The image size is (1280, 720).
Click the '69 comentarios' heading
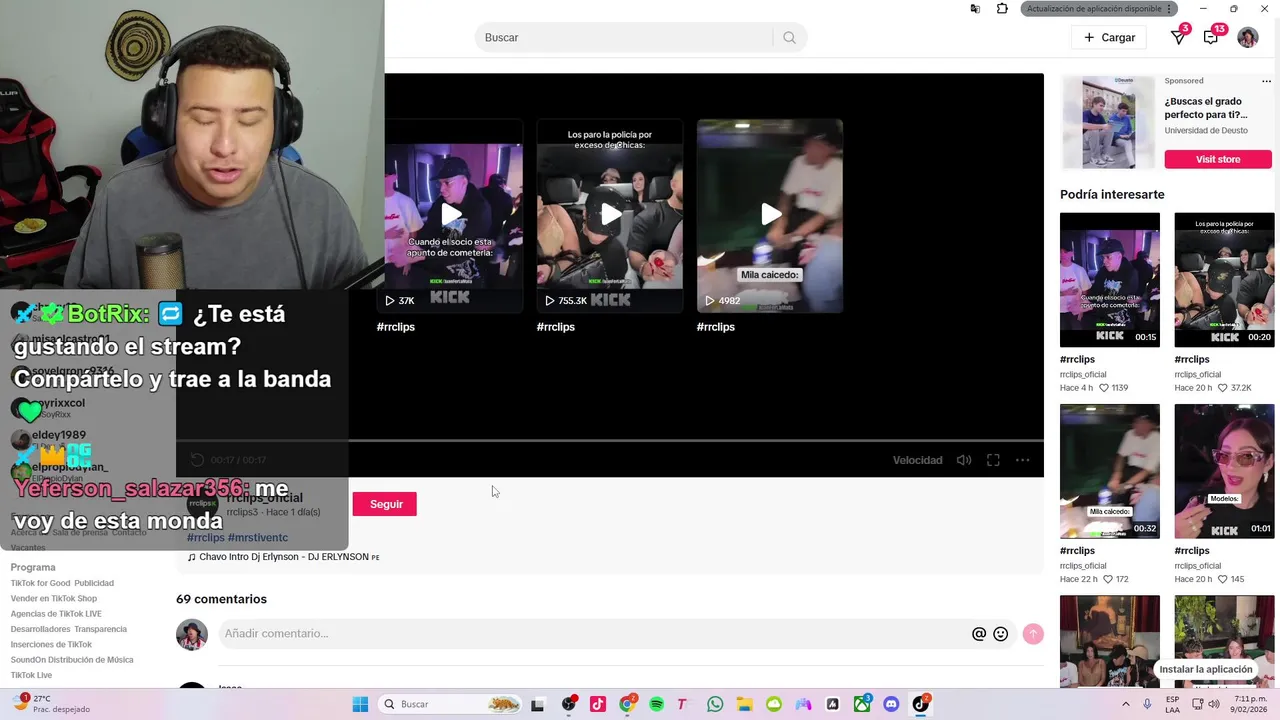pyautogui.click(x=221, y=599)
